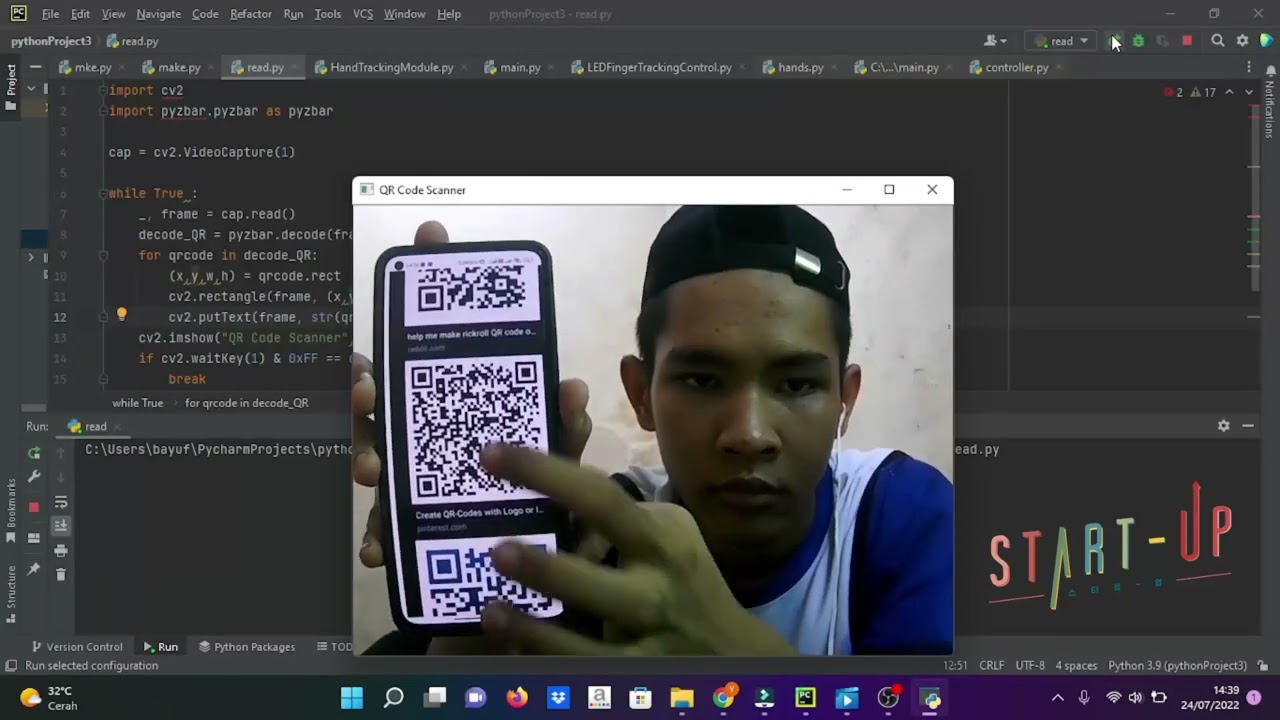
Task: Collapse the while True code fold marker
Action: (102, 193)
